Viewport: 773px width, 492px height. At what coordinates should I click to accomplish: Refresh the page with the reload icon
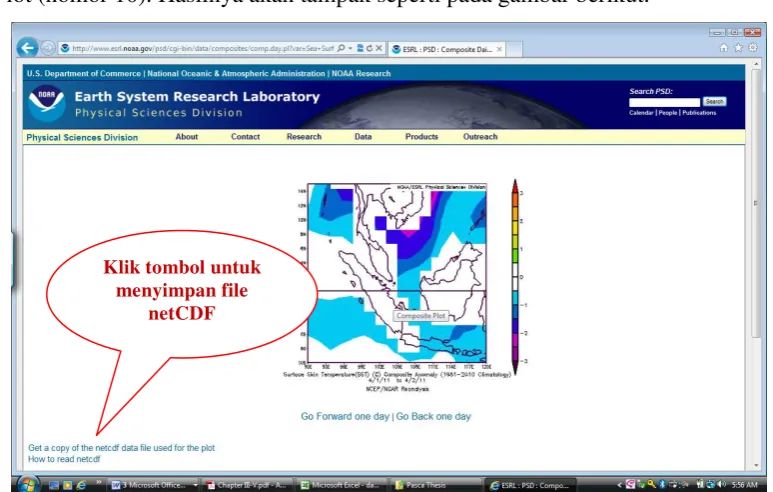click(369, 48)
